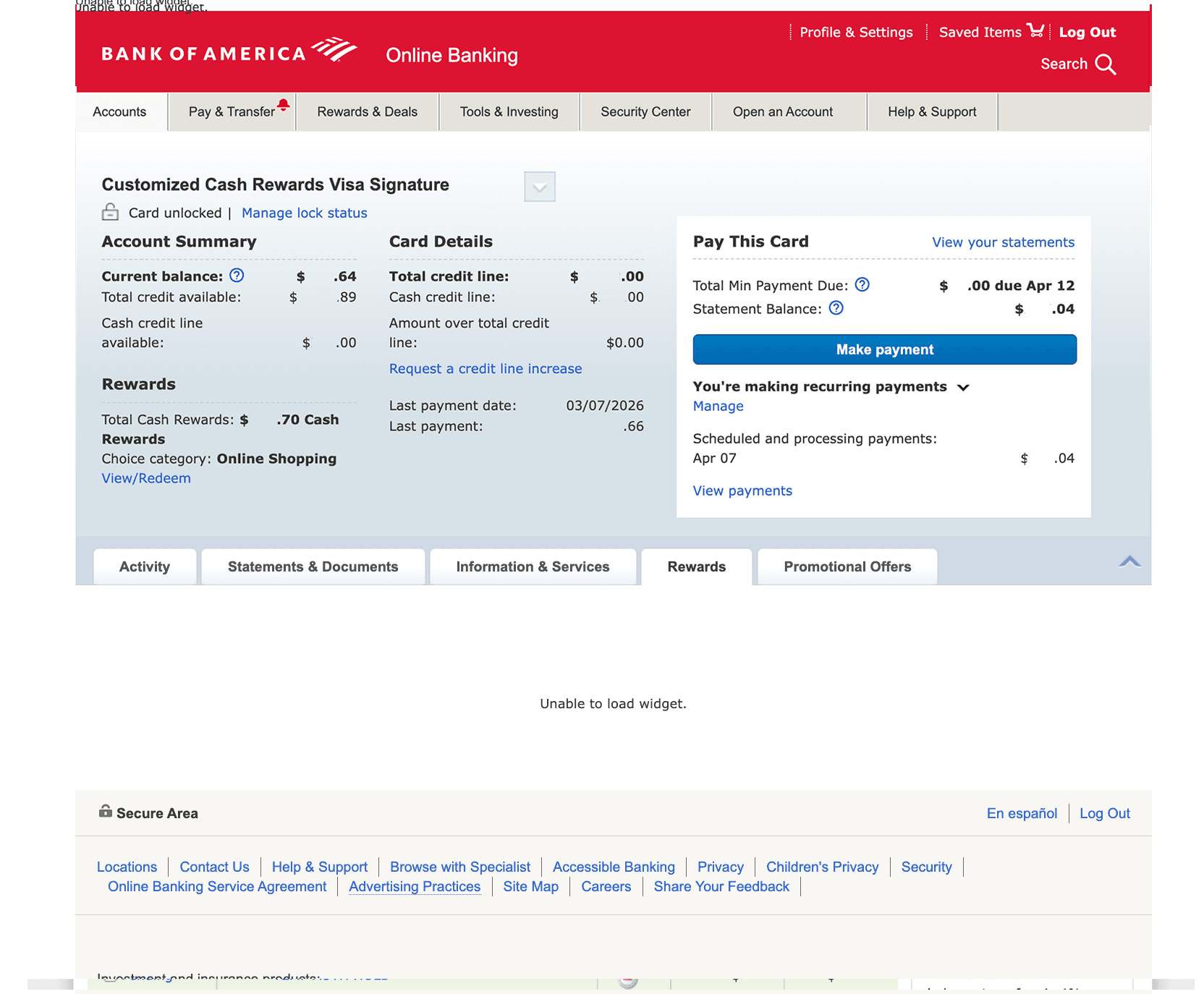Open Advertising Practices link
Screen dimensions: 1204x994
click(x=415, y=886)
